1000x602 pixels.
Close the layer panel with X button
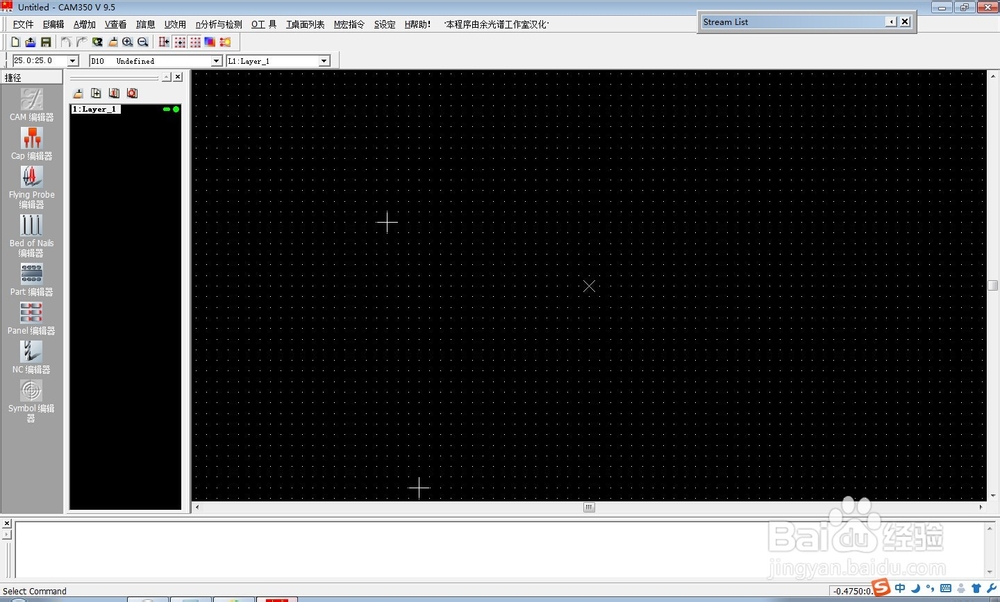coord(178,77)
